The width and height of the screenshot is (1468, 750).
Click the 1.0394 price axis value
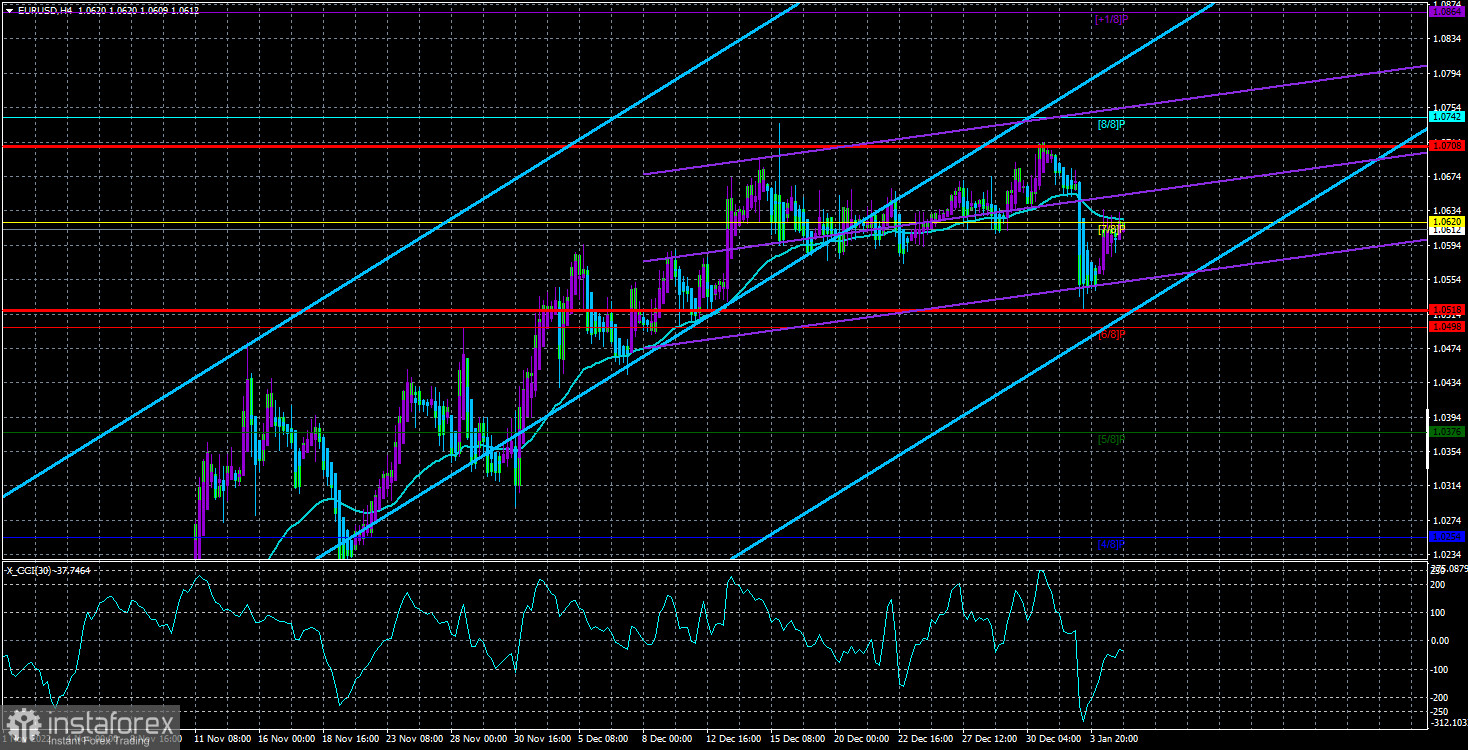pyautogui.click(x=1447, y=417)
